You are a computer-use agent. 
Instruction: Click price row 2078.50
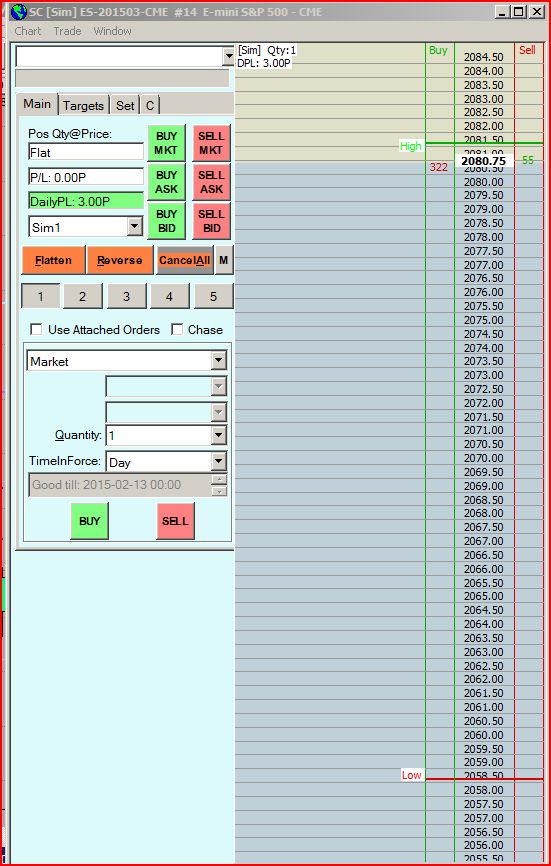point(484,223)
